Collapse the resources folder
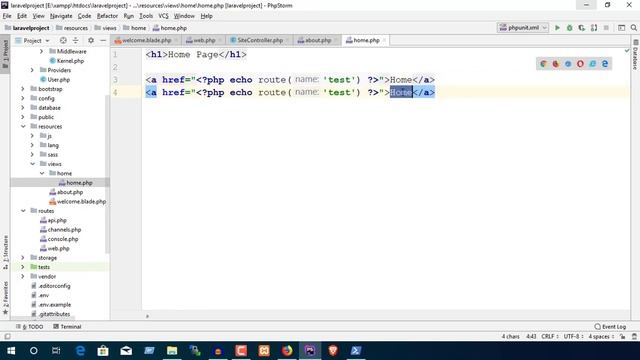Viewport: 640px width, 360px height. pyautogui.click(x=22, y=127)
